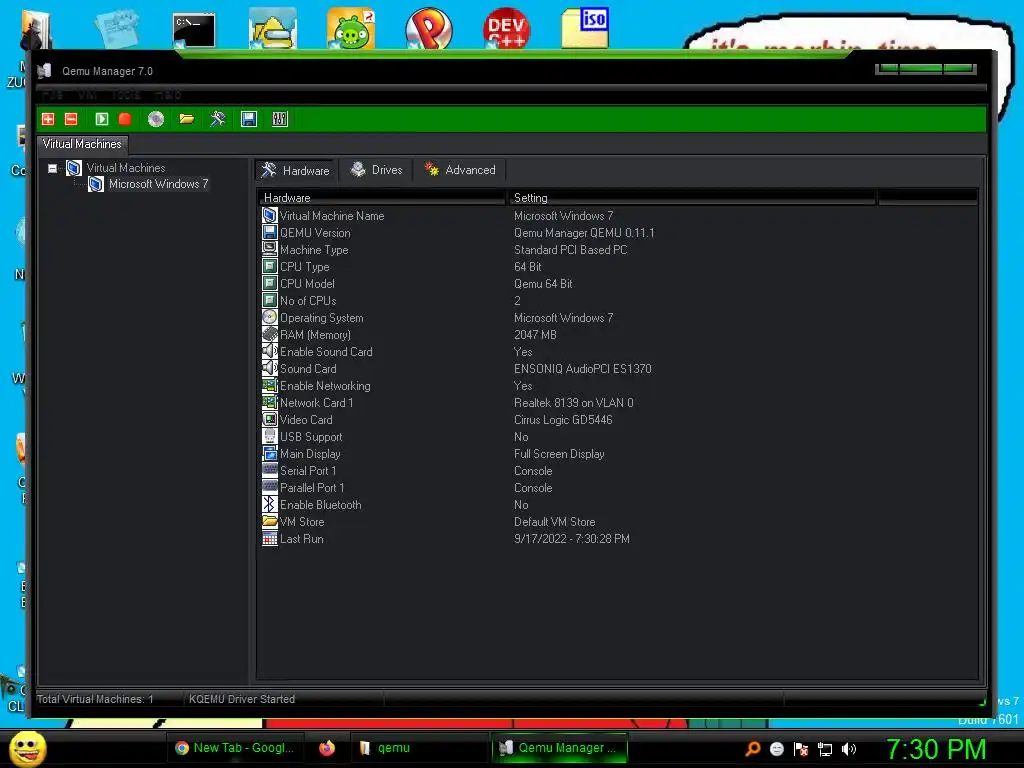Open the DEV C++ desktop icon

[506, 28]
